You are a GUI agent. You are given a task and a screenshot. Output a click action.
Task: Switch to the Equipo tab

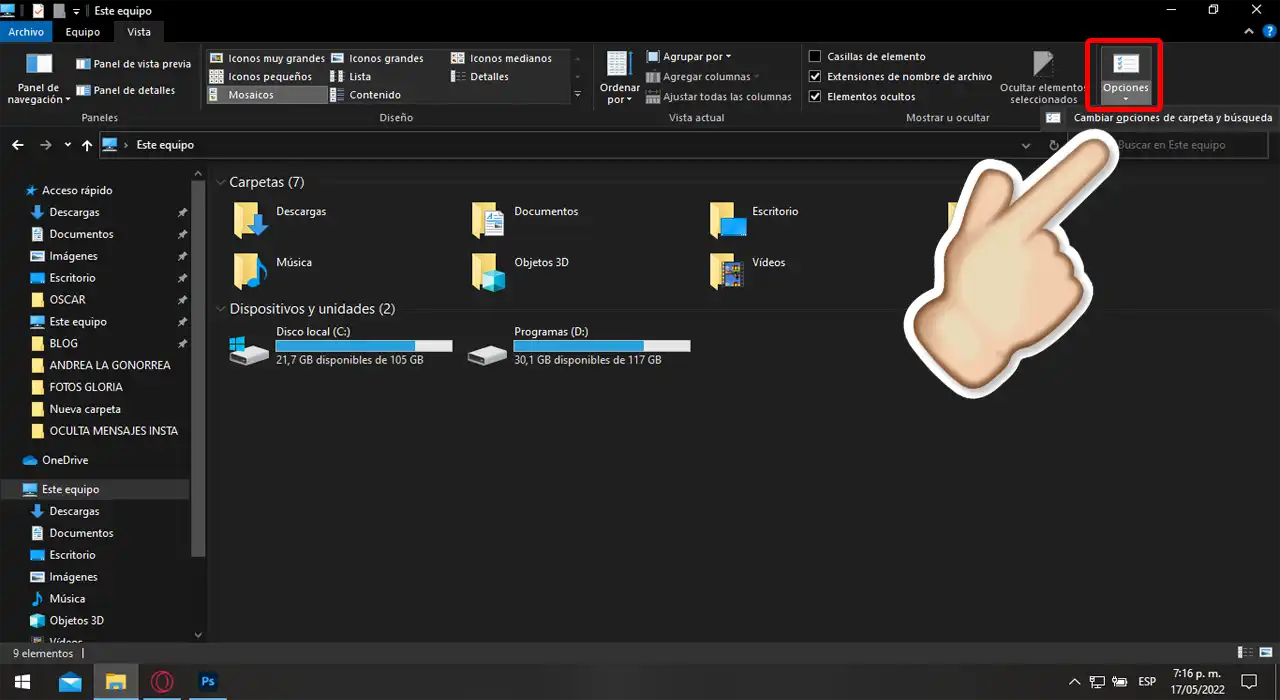83,32
